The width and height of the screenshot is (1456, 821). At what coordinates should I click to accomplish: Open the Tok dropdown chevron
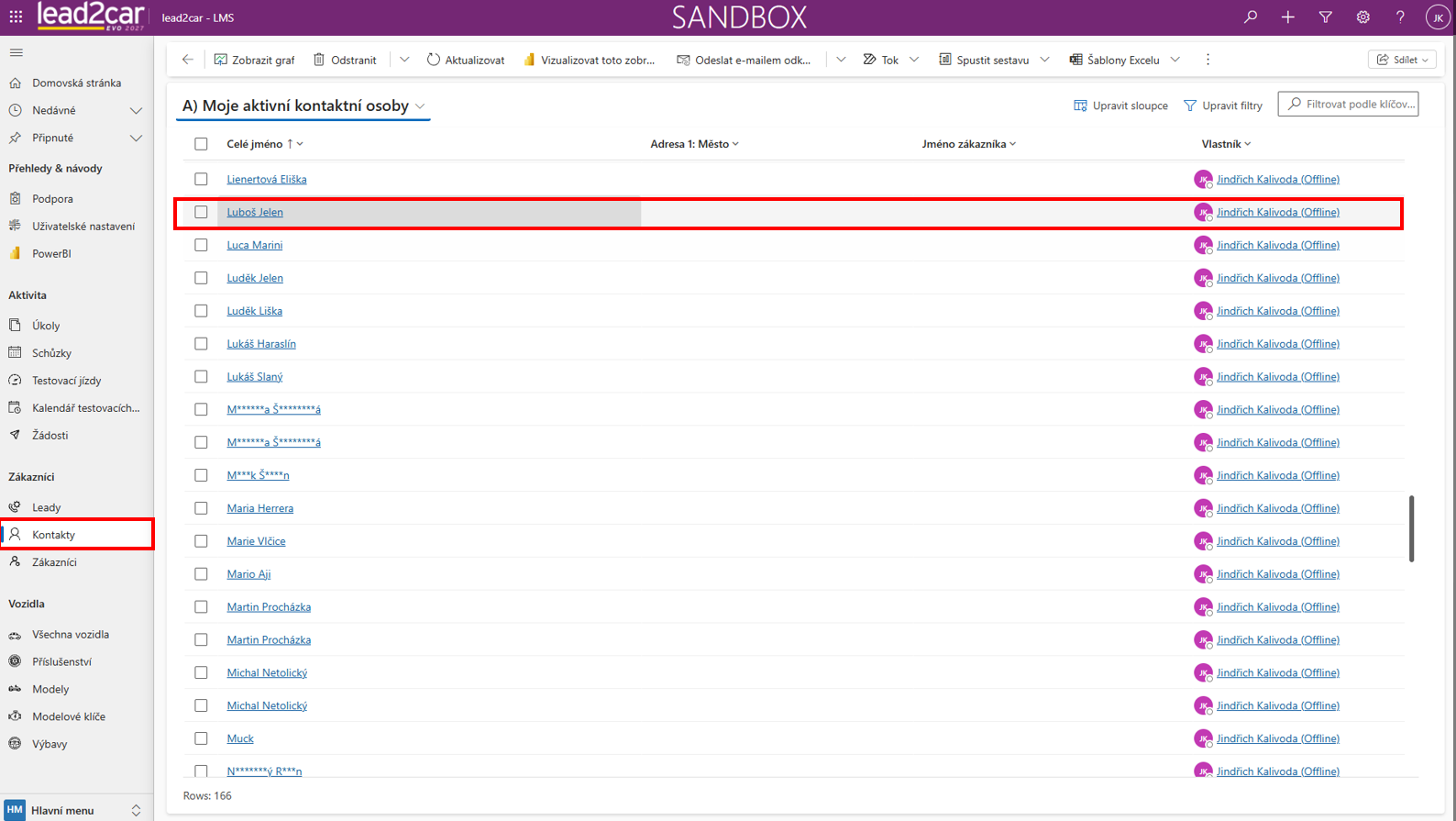coord(914,60)
